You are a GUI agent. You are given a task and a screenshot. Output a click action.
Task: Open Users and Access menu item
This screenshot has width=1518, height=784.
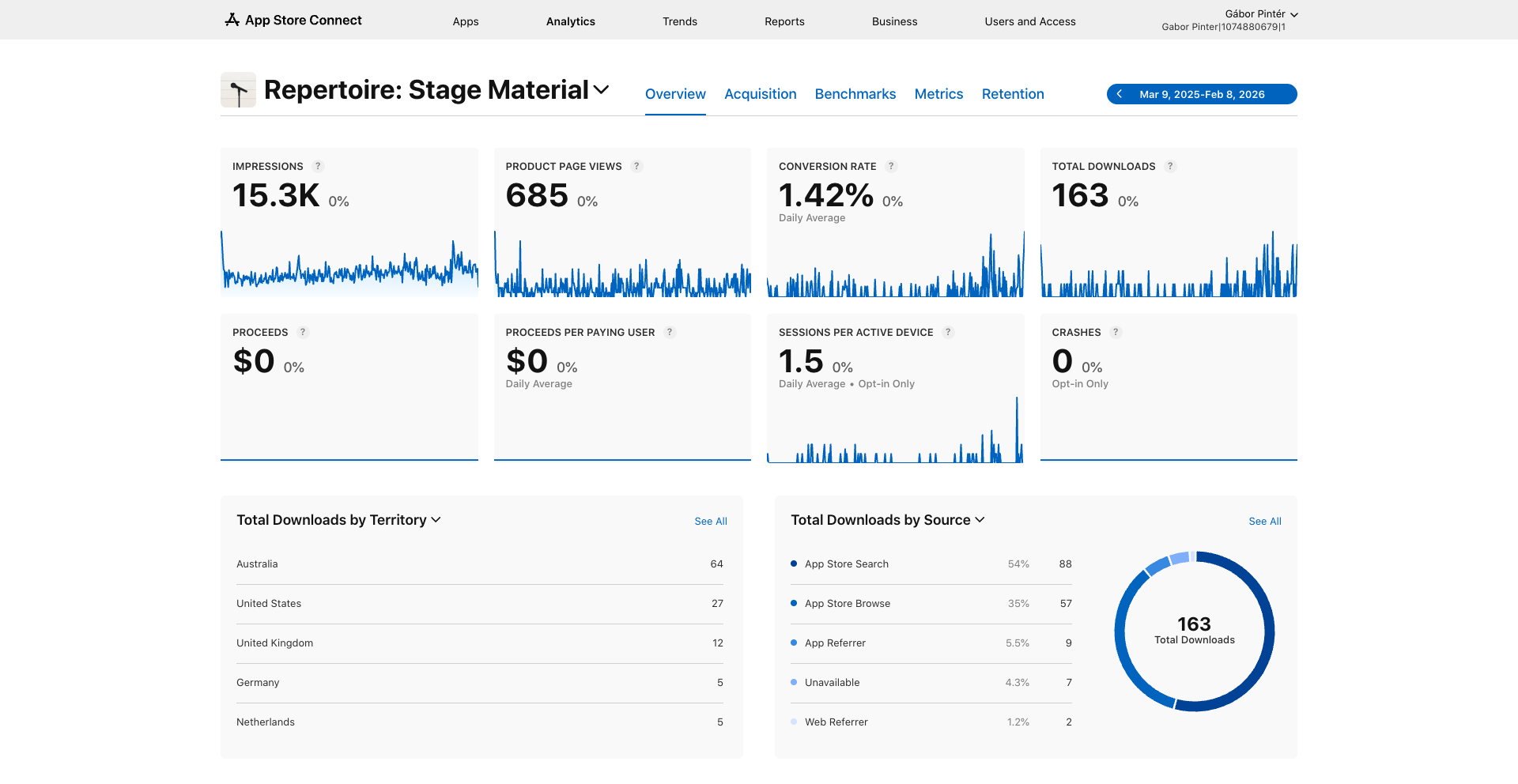1030,21
